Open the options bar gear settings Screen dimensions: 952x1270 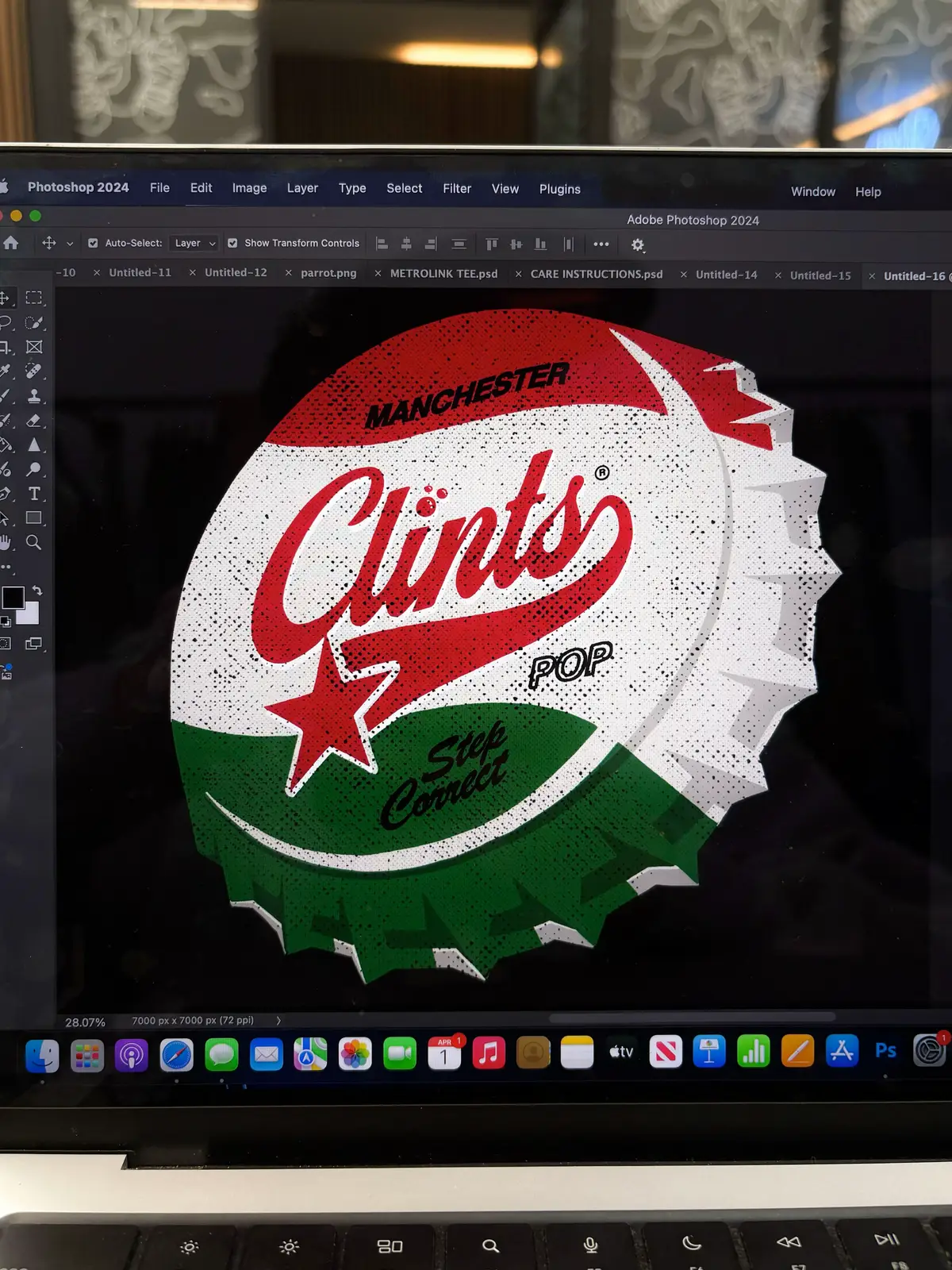tap(638, 244)
